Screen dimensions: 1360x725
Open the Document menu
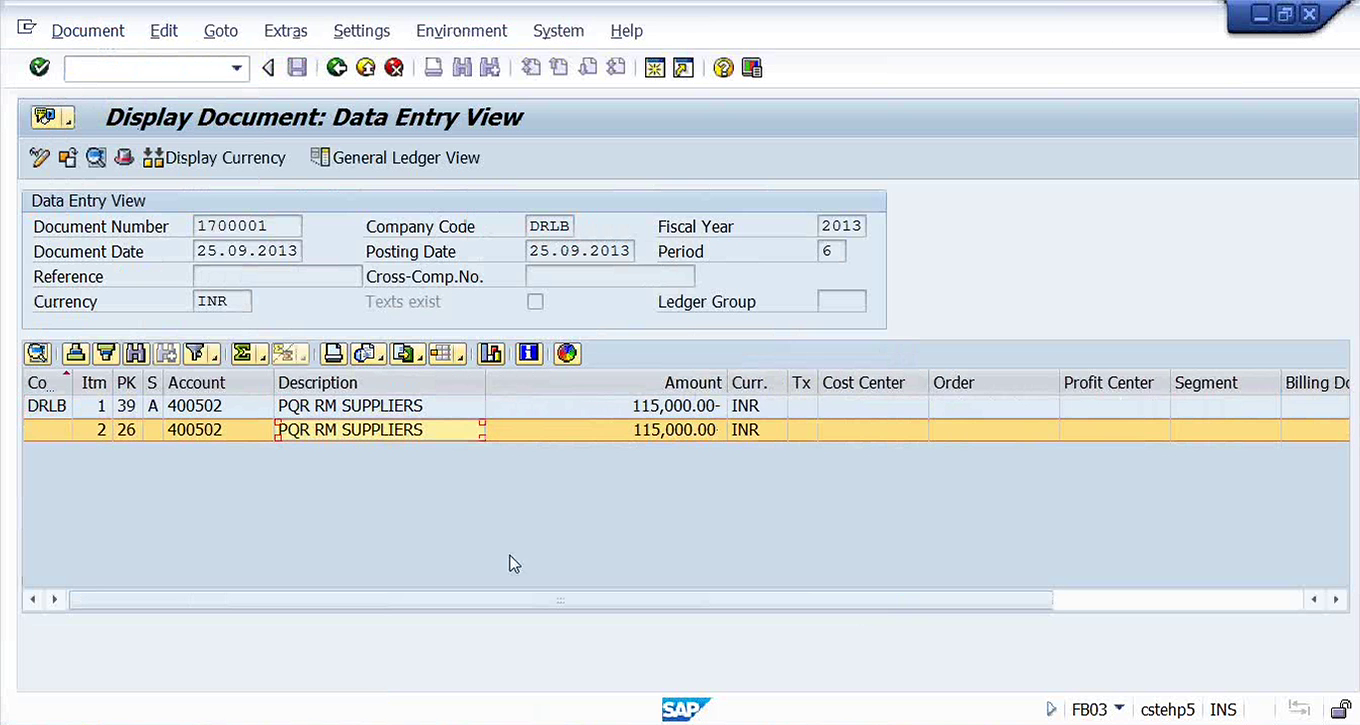88,31
